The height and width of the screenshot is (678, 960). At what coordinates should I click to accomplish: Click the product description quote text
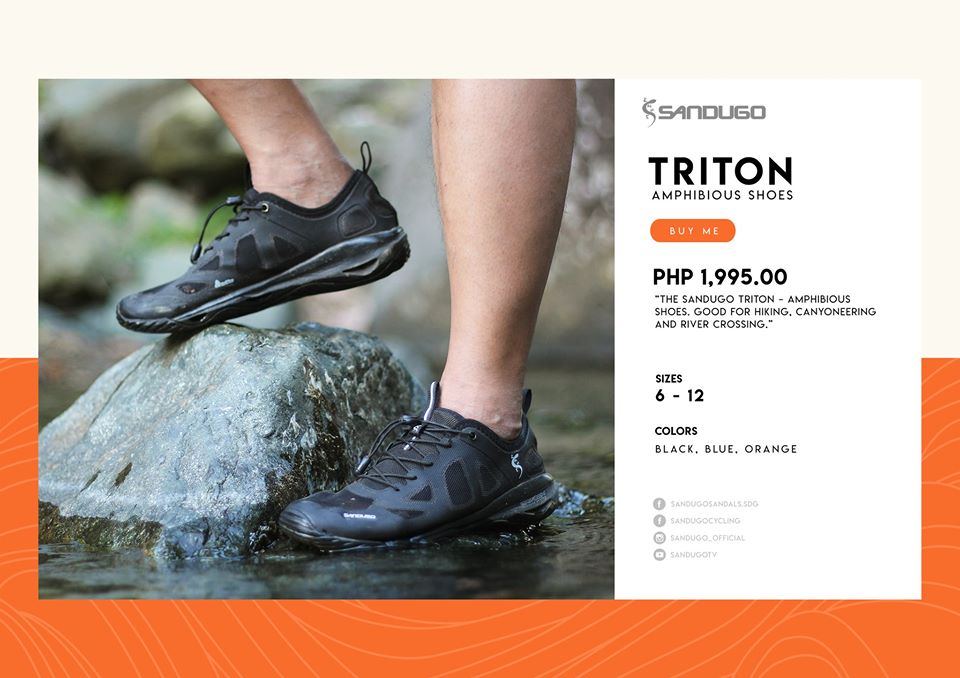tap(765, 312)
